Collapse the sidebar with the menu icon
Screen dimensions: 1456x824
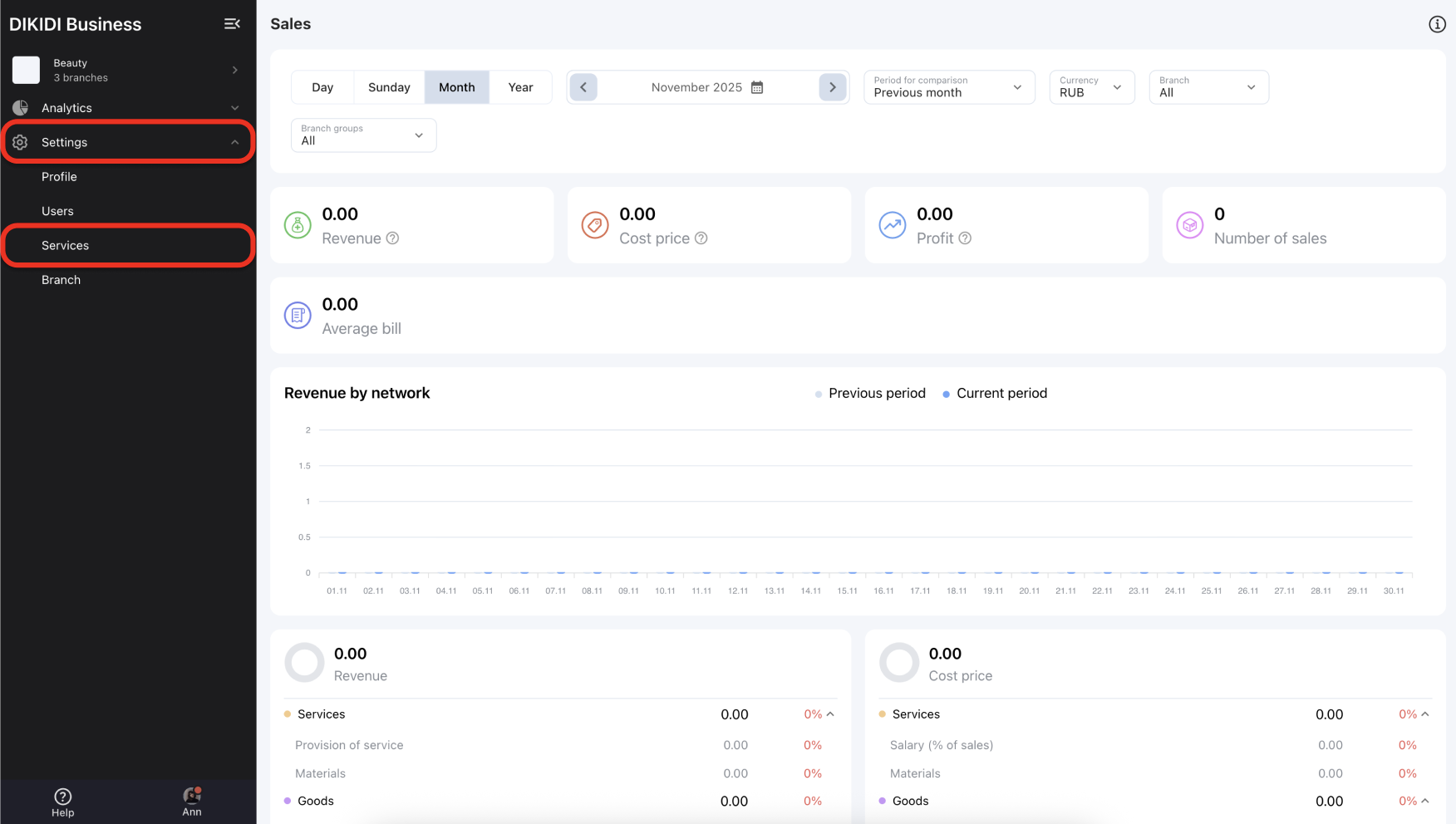coord(232,24)
